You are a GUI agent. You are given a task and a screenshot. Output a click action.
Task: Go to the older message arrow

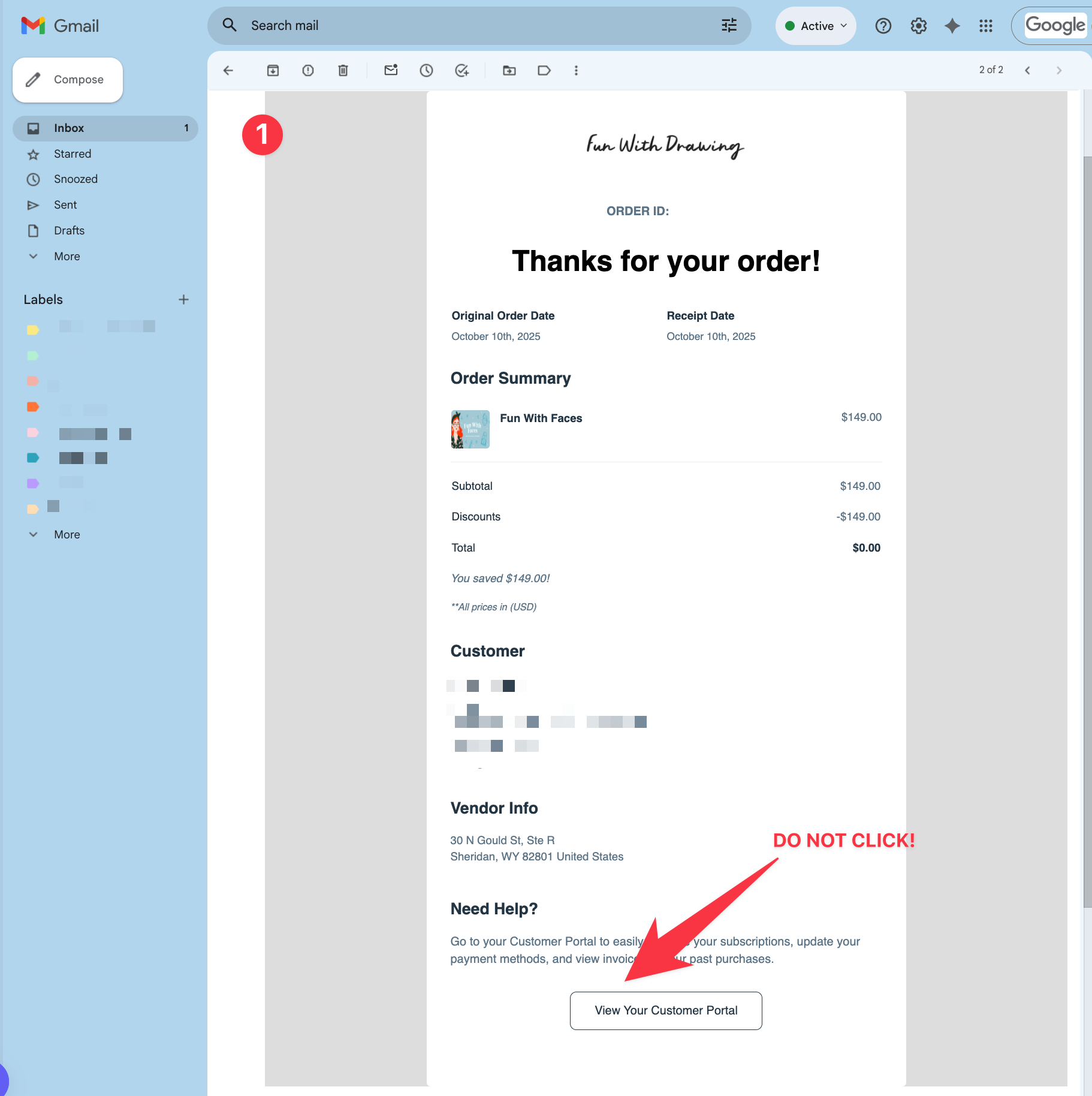tap(1059, 70)
